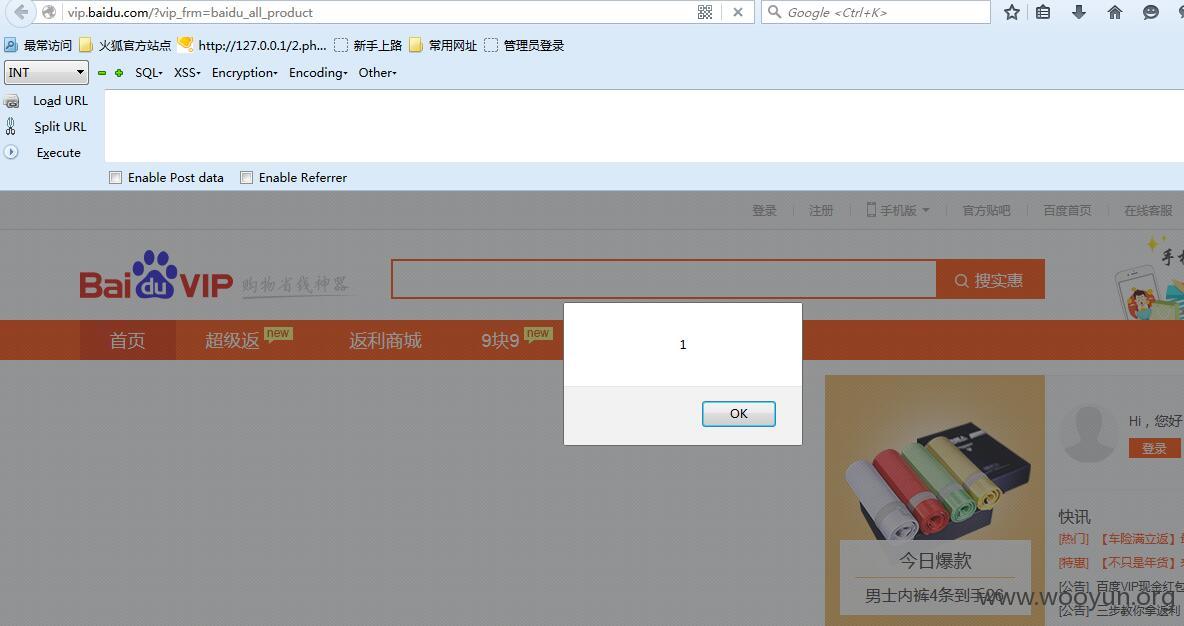Click the site identity globe icon
Image resolution: width=1184 pixels, height=626 pixels.
(x=49, y=12)
